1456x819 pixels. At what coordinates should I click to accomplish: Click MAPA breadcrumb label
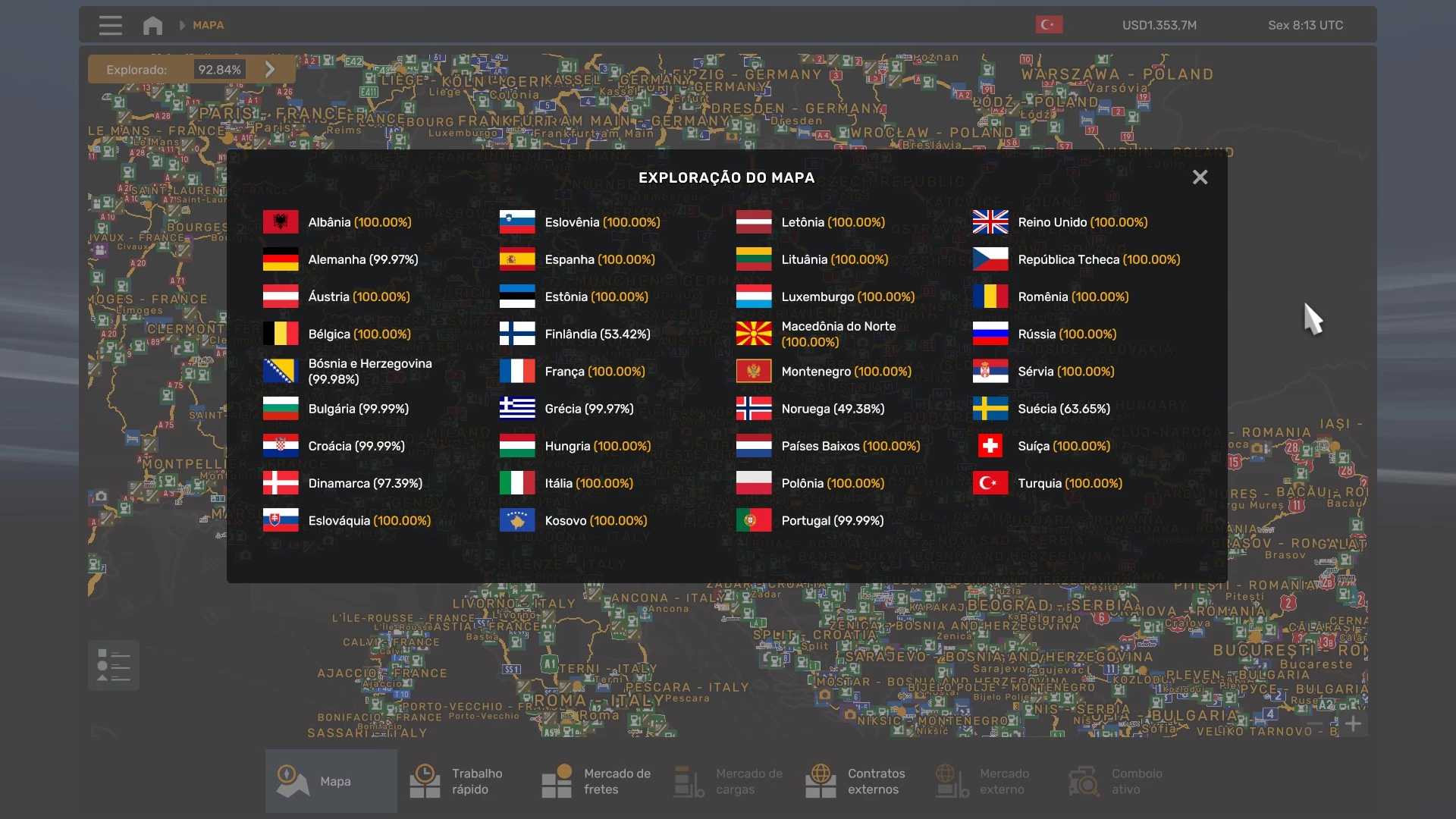208,25
